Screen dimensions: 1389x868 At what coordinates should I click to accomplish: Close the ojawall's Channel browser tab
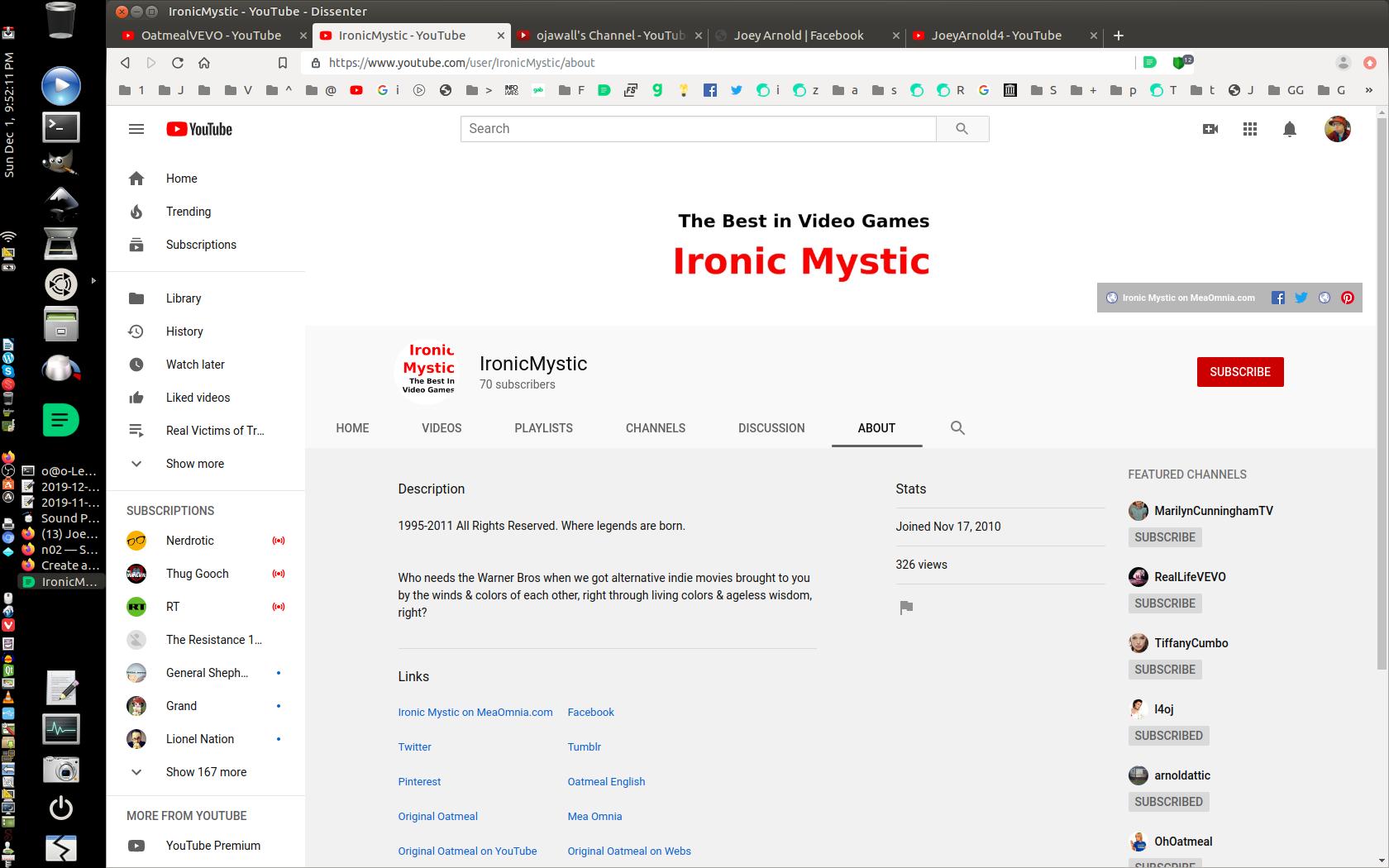[x=699, y=36]
